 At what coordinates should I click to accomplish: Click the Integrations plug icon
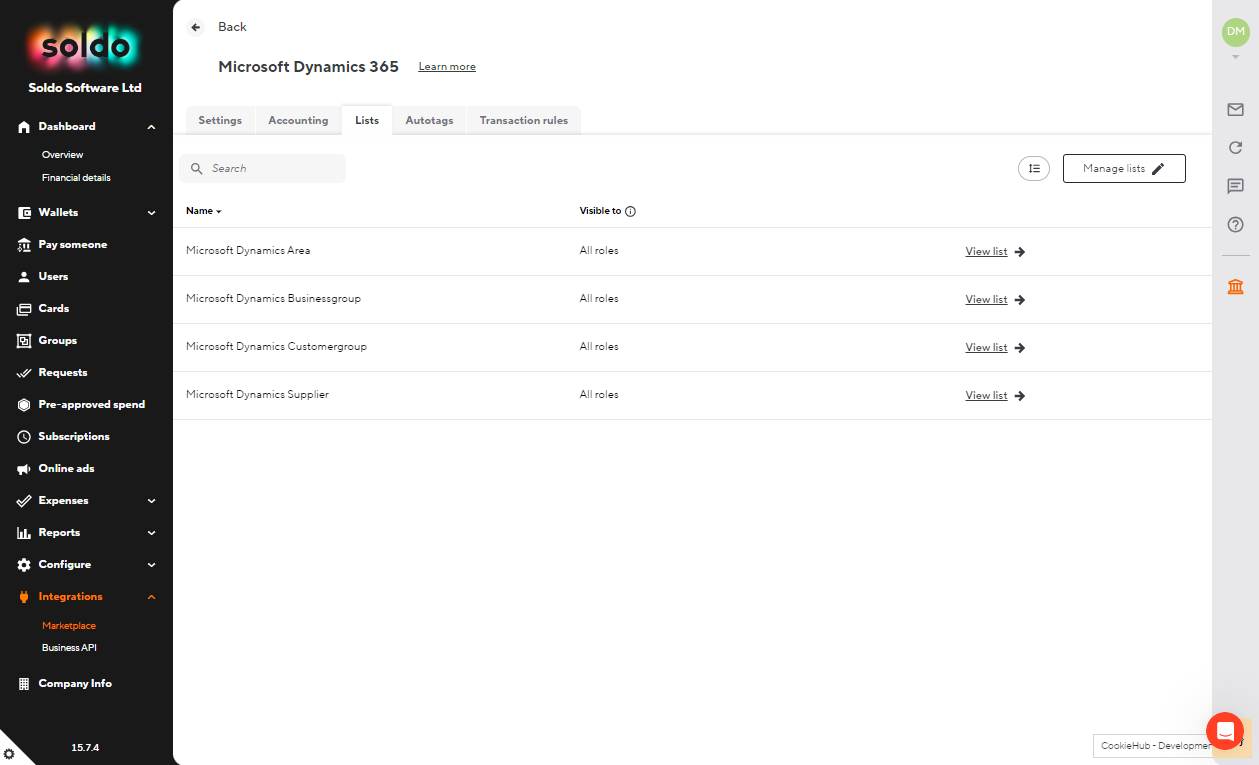(24, 597)
